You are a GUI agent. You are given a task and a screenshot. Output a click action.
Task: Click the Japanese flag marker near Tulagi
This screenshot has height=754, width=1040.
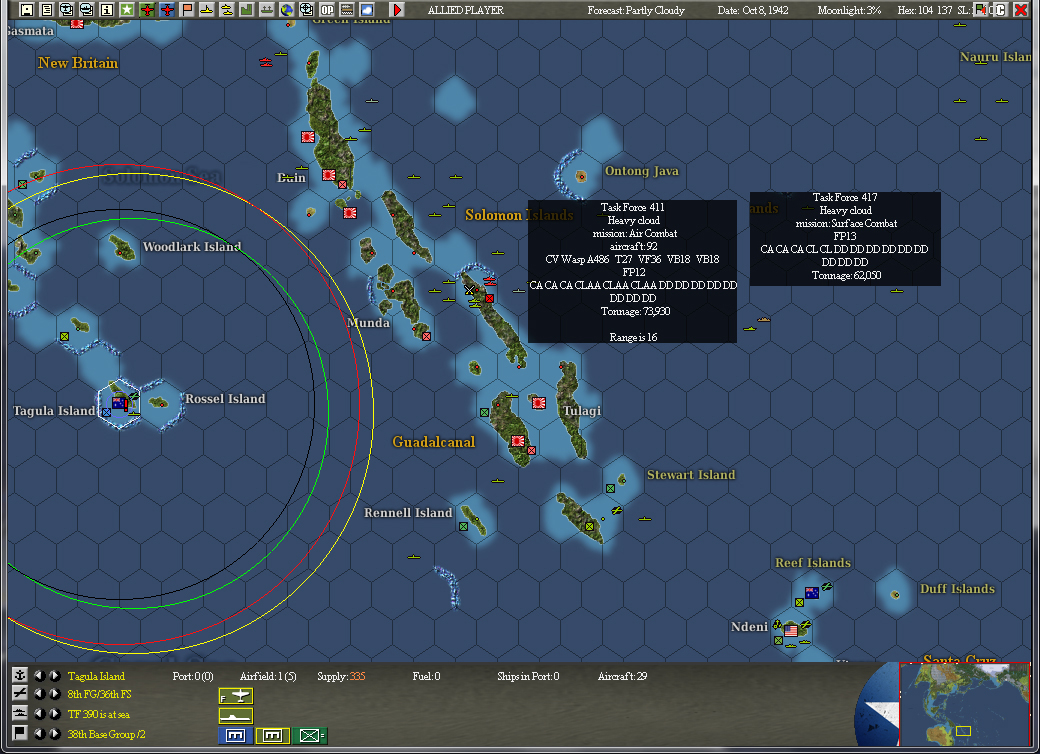[539, 402]
